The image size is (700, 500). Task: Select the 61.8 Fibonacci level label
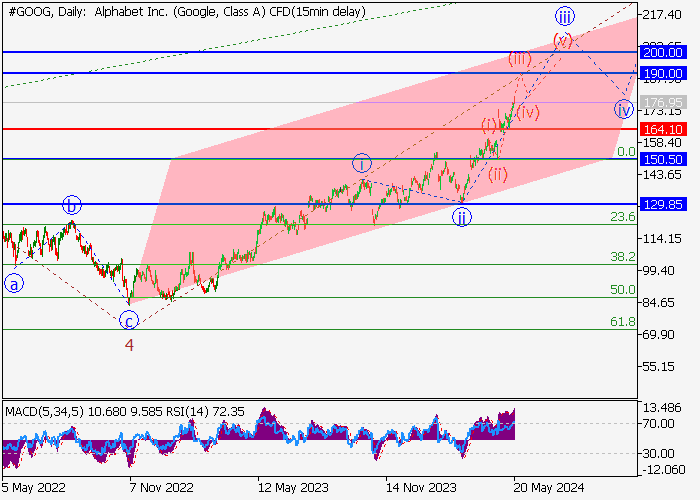(x=623, y=322)
